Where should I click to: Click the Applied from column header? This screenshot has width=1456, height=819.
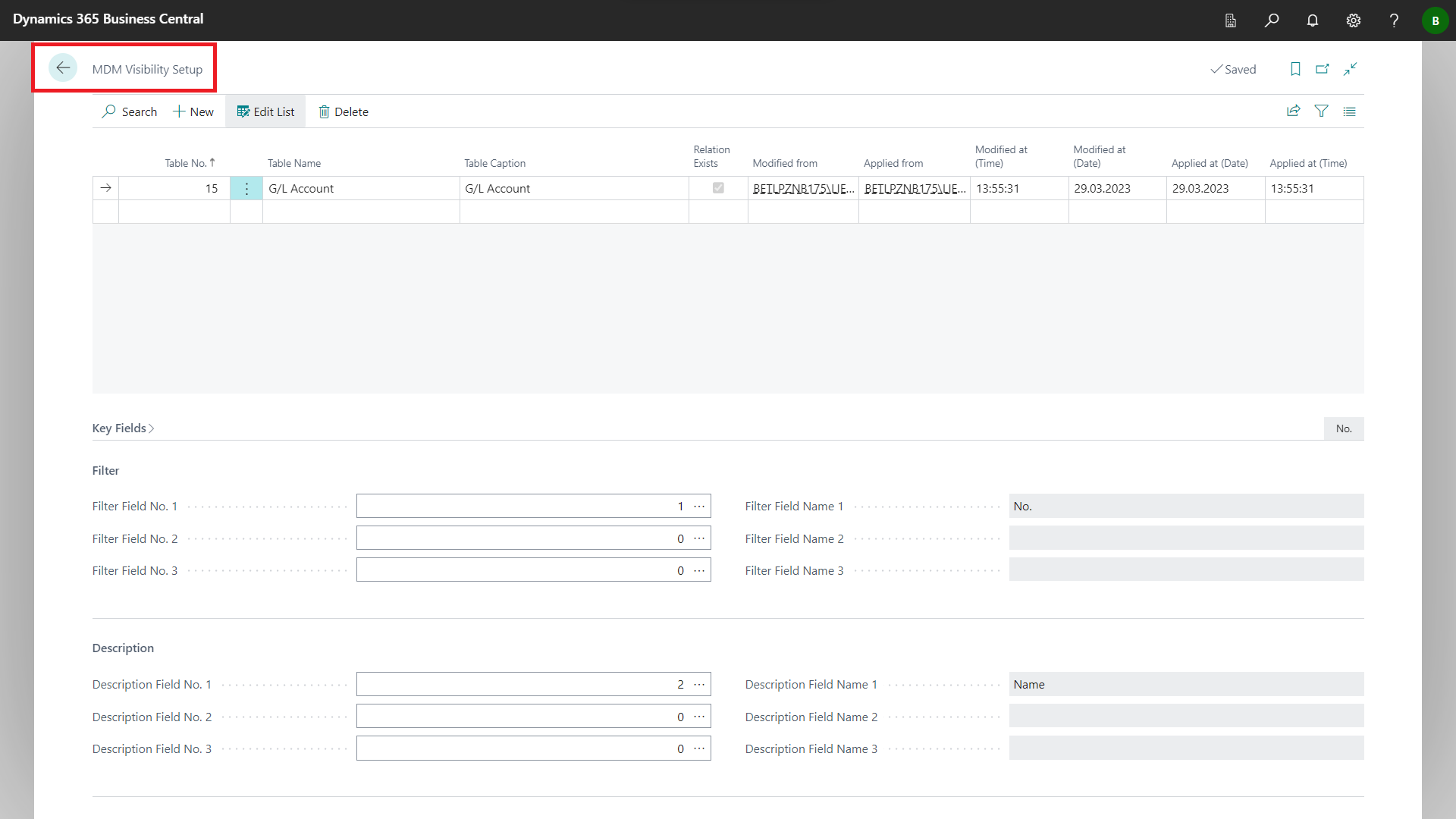pyautogui.click(x=893, y=163)
